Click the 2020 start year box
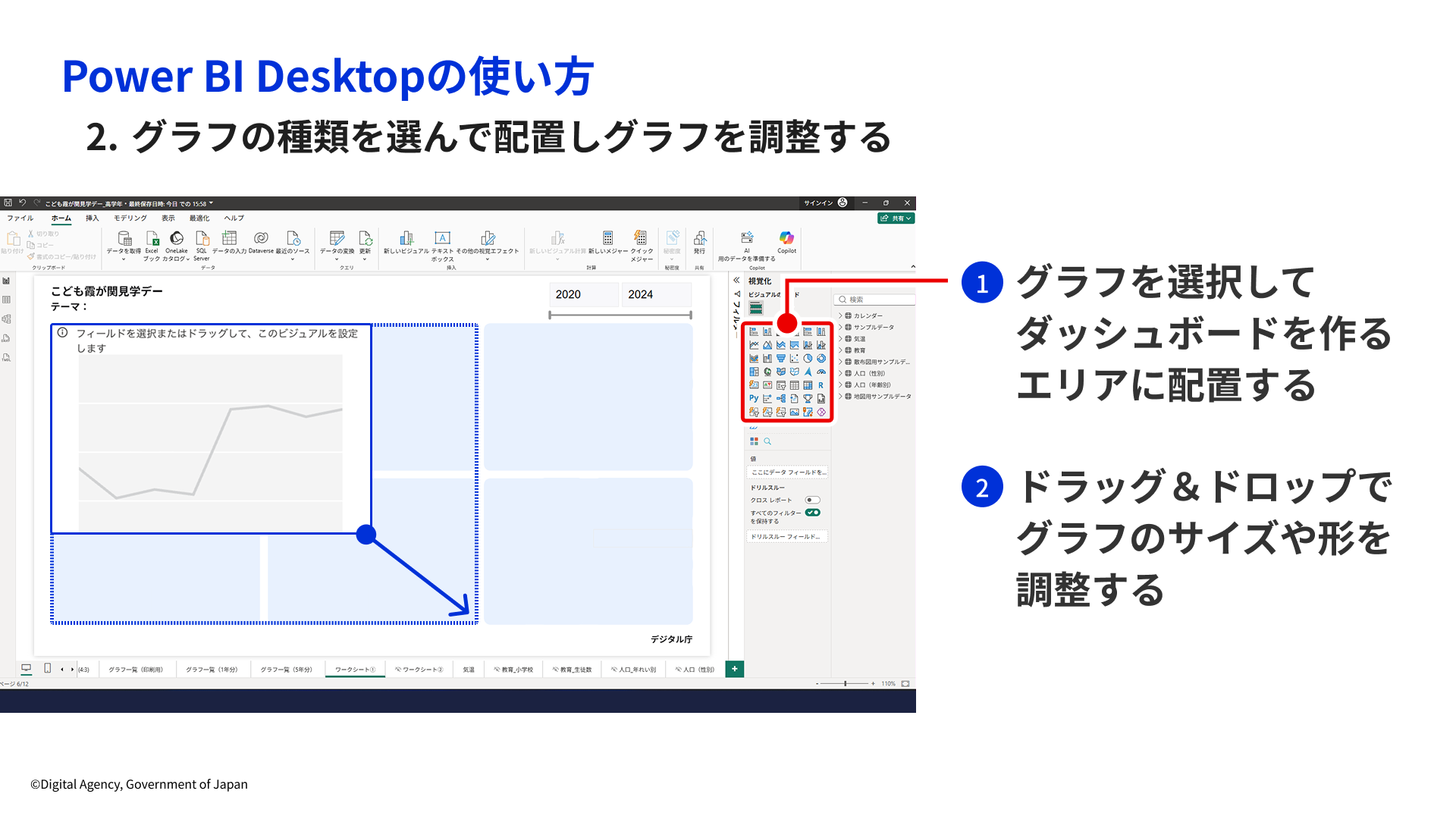The height and width of the screenshot is (819, 1456). coord(584,294)
